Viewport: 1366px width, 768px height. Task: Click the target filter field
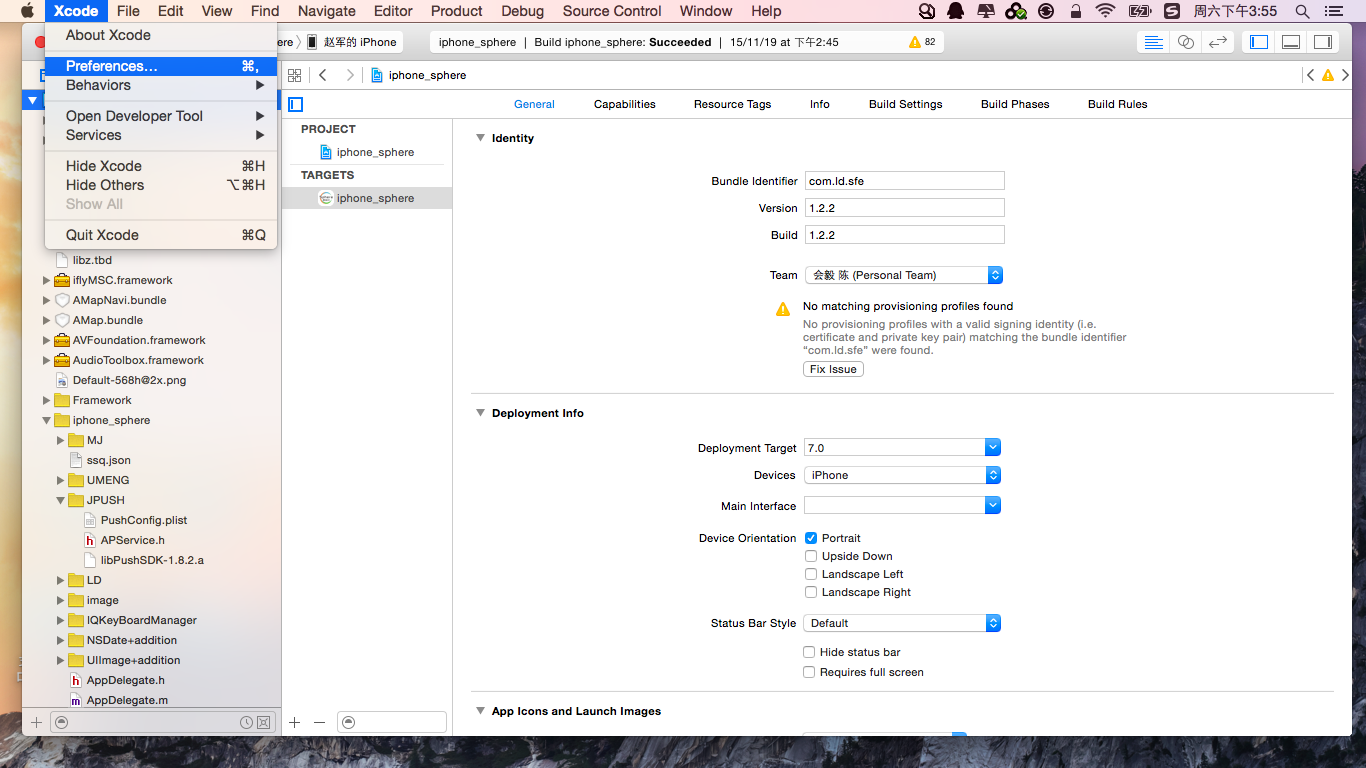(392, 722)
